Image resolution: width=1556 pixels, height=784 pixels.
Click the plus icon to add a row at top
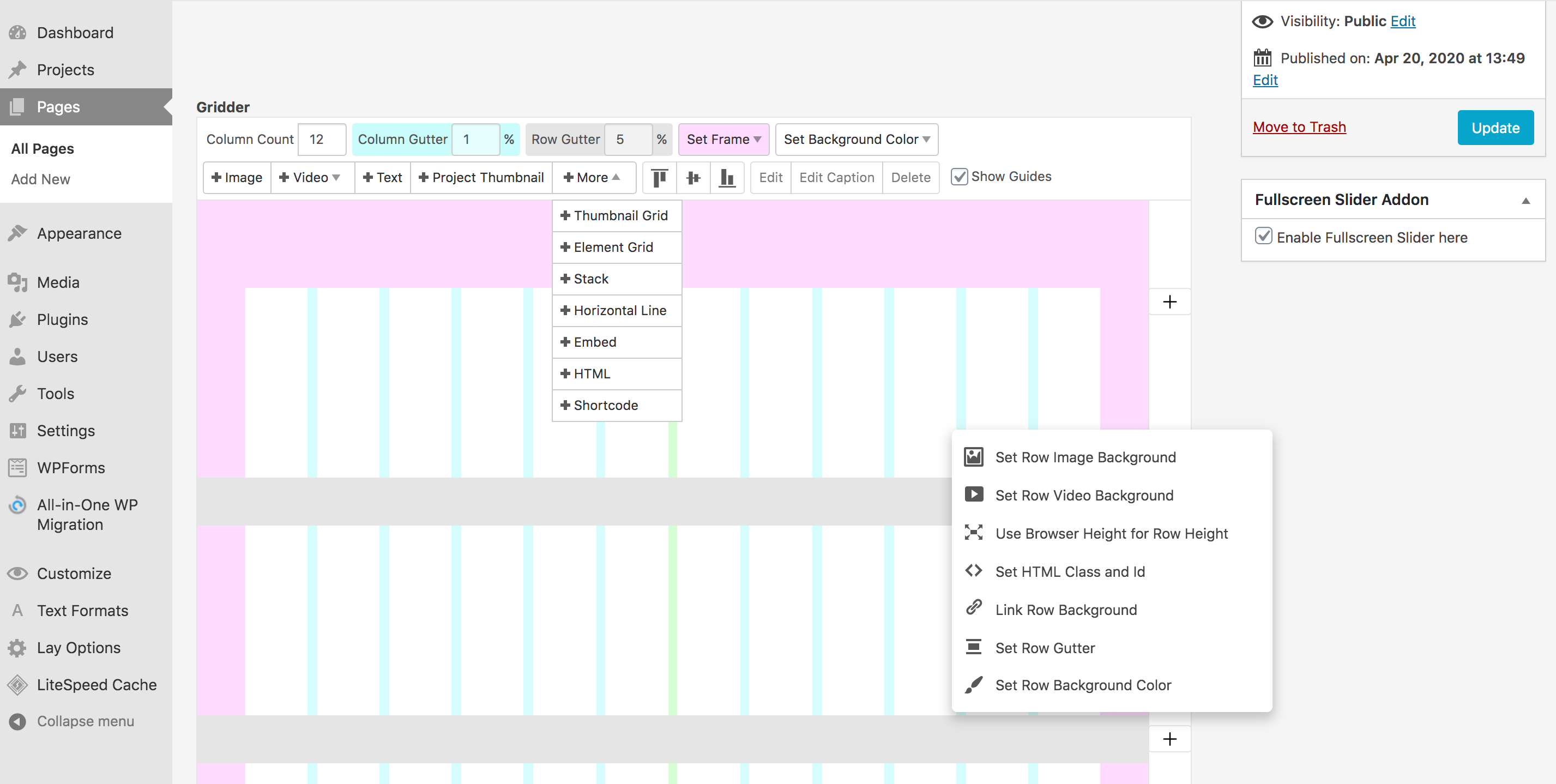coord(1169,301)
